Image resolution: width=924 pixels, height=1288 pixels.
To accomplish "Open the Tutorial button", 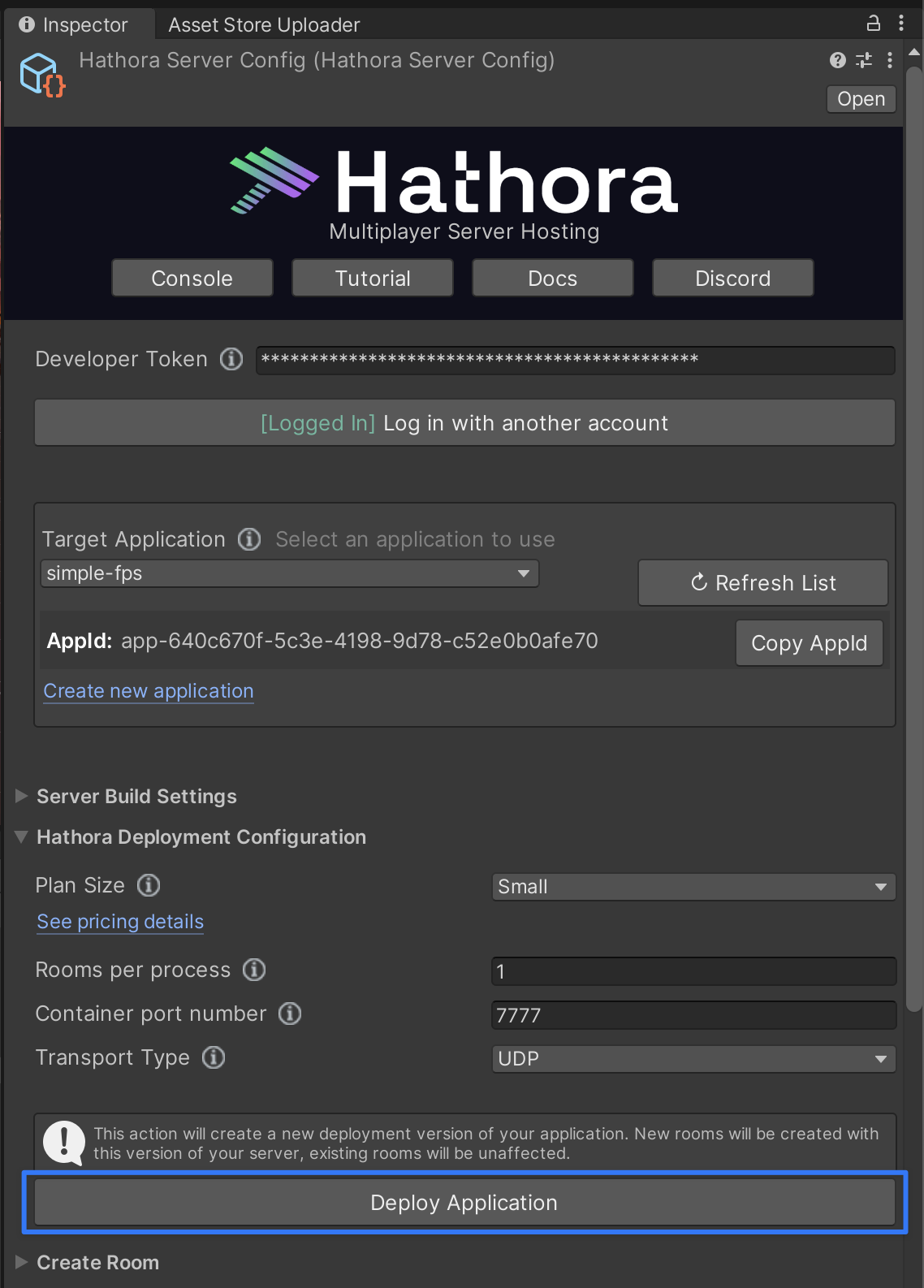I will point(373,279).
